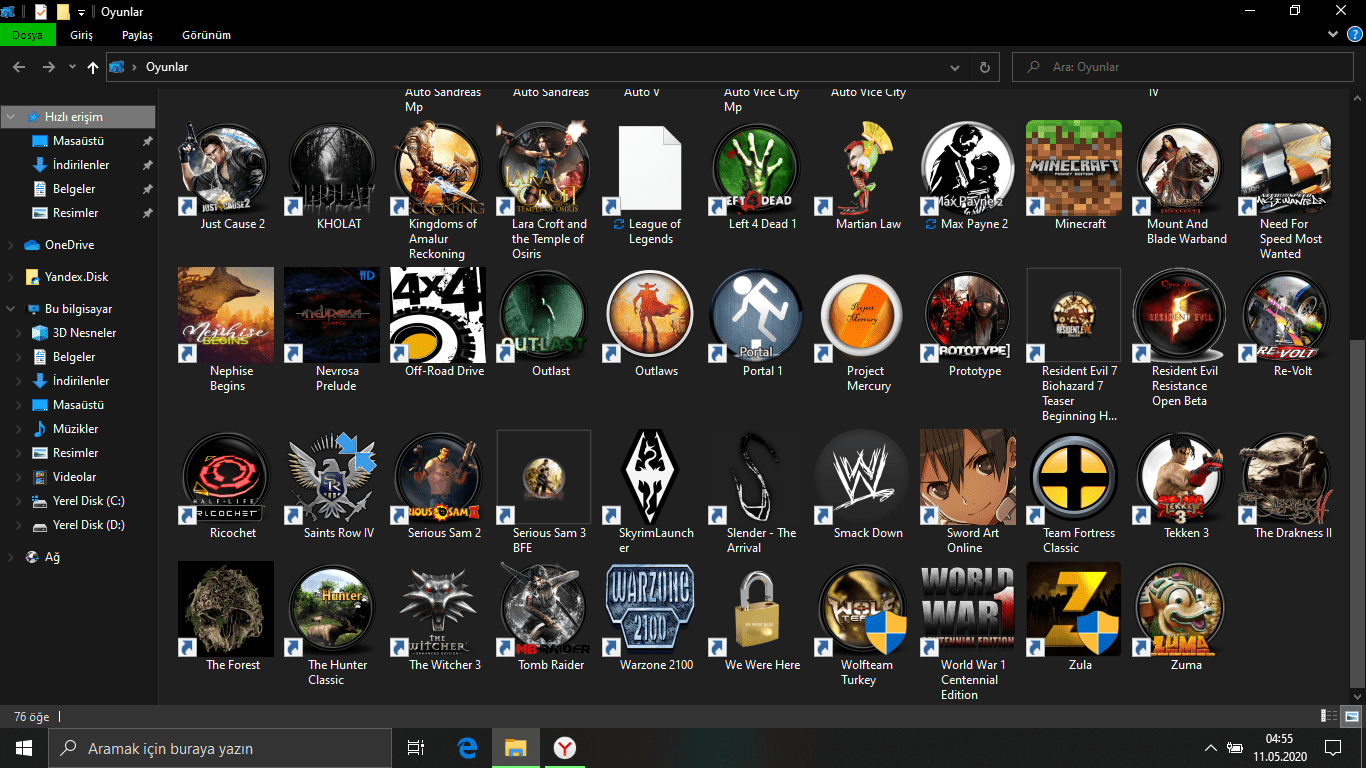Image resolution: width=1366 pixels, height=768 pixels.
Task: Open the Windows Start menu
Action: coord(24,748)
